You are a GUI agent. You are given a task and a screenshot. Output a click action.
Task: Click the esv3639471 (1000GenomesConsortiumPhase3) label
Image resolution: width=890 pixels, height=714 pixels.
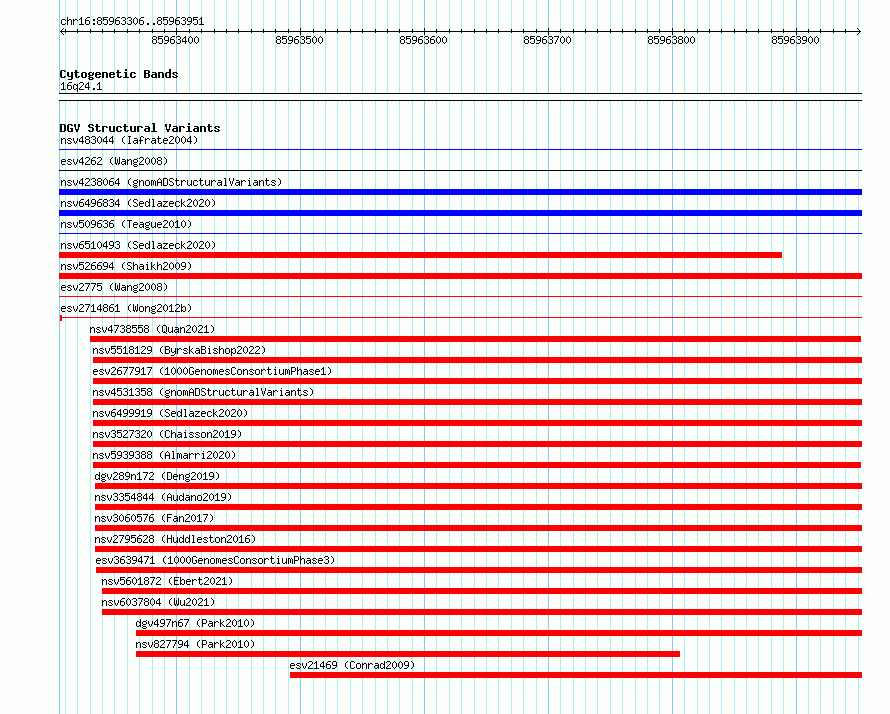216,560
